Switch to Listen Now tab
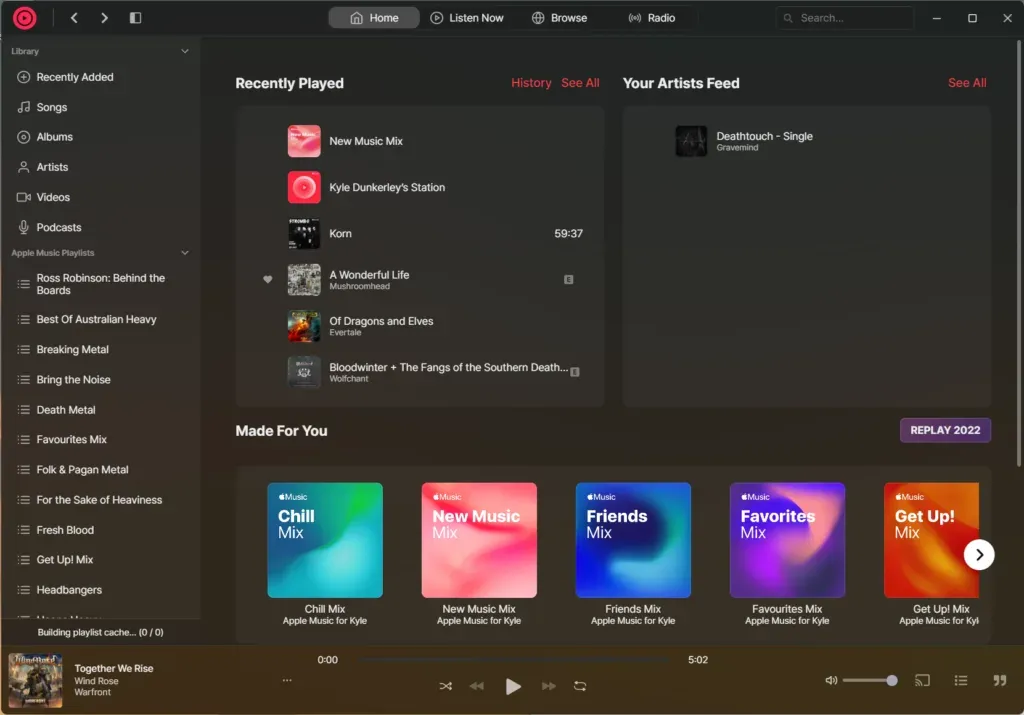1024x715 pixels. coord(467,18)
